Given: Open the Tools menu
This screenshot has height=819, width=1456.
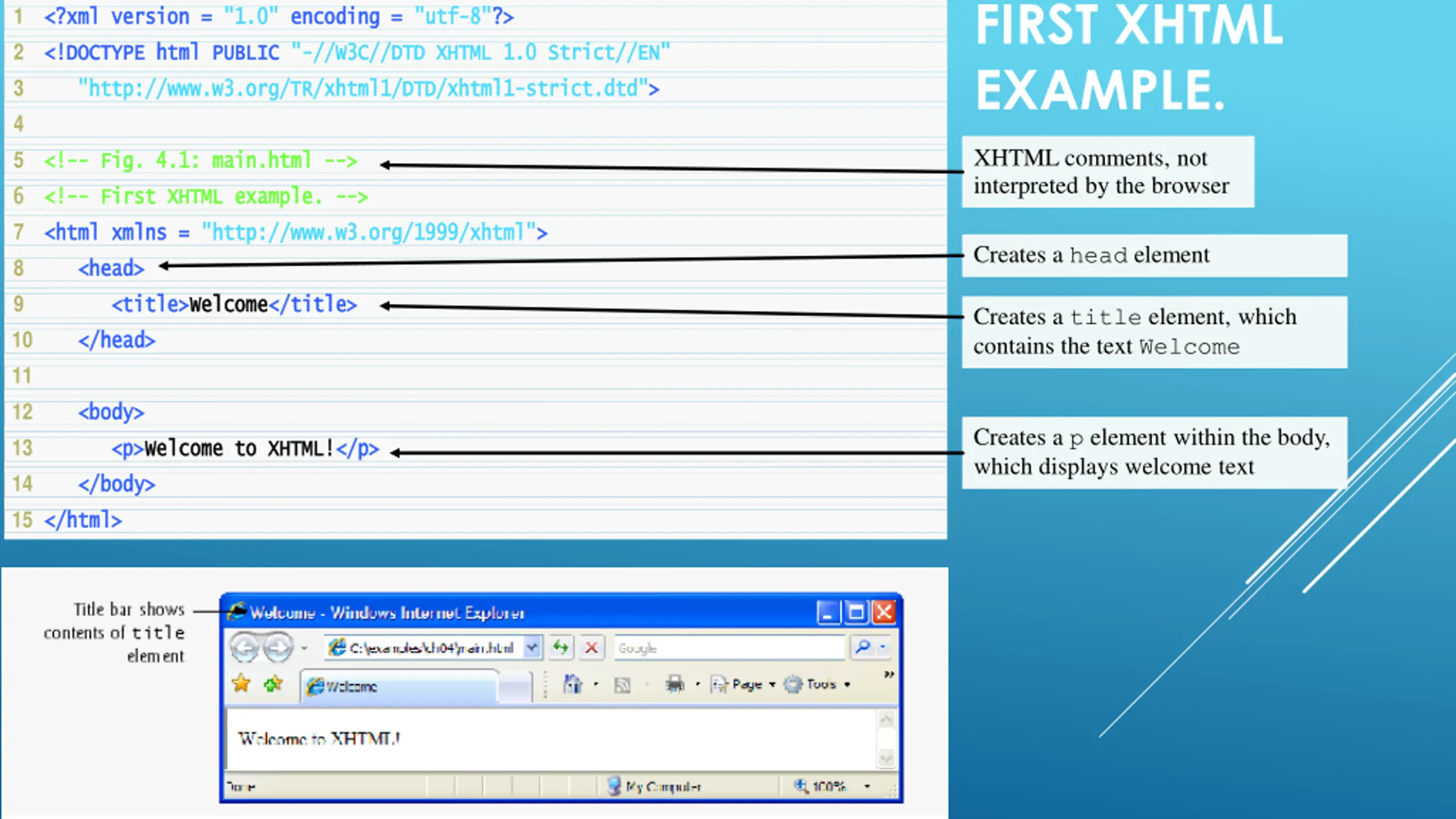Looking at the screenshot, I should tap(817, 684).
